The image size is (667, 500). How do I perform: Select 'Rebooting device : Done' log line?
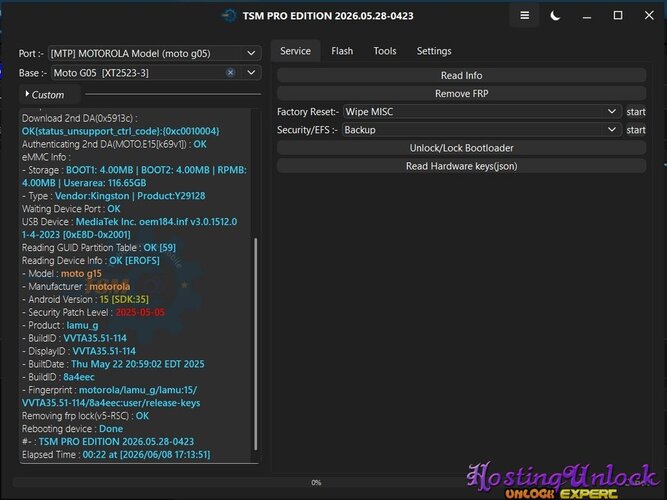click(72, 429)
